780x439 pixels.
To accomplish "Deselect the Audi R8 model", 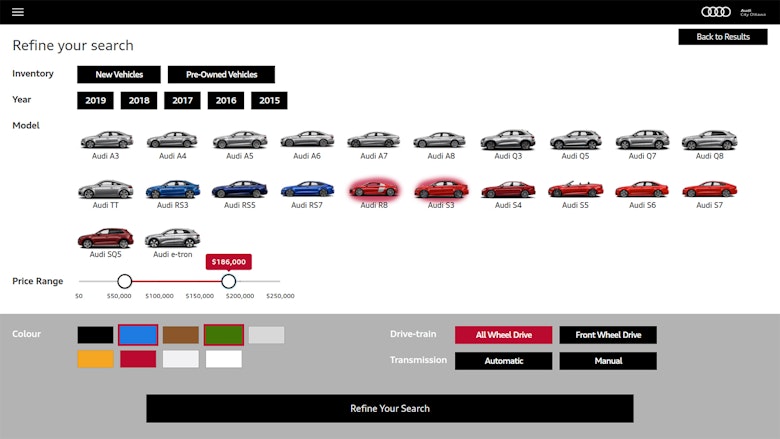I will tap(374, 189).
